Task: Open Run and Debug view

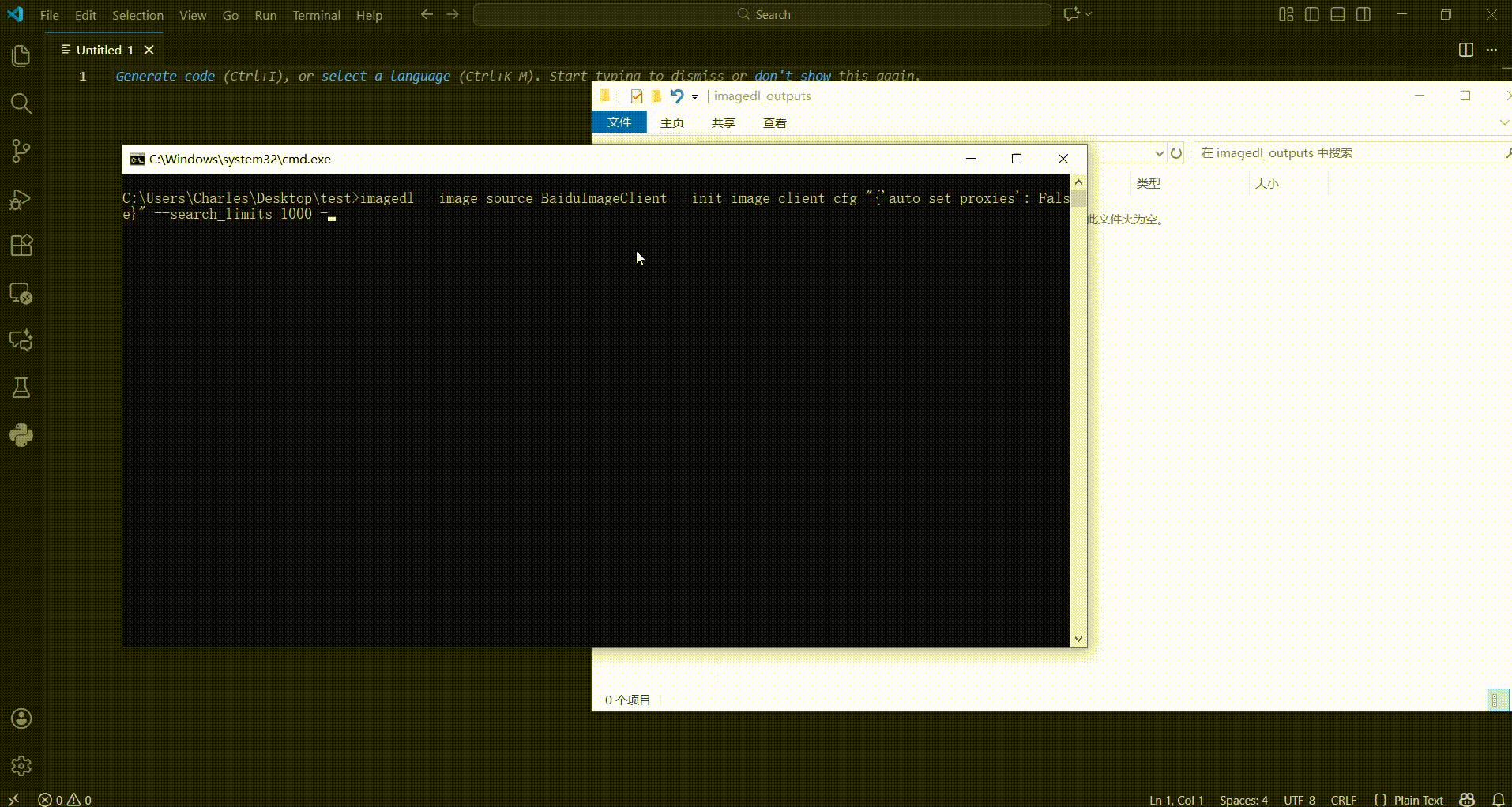Action: click(21, 199)
